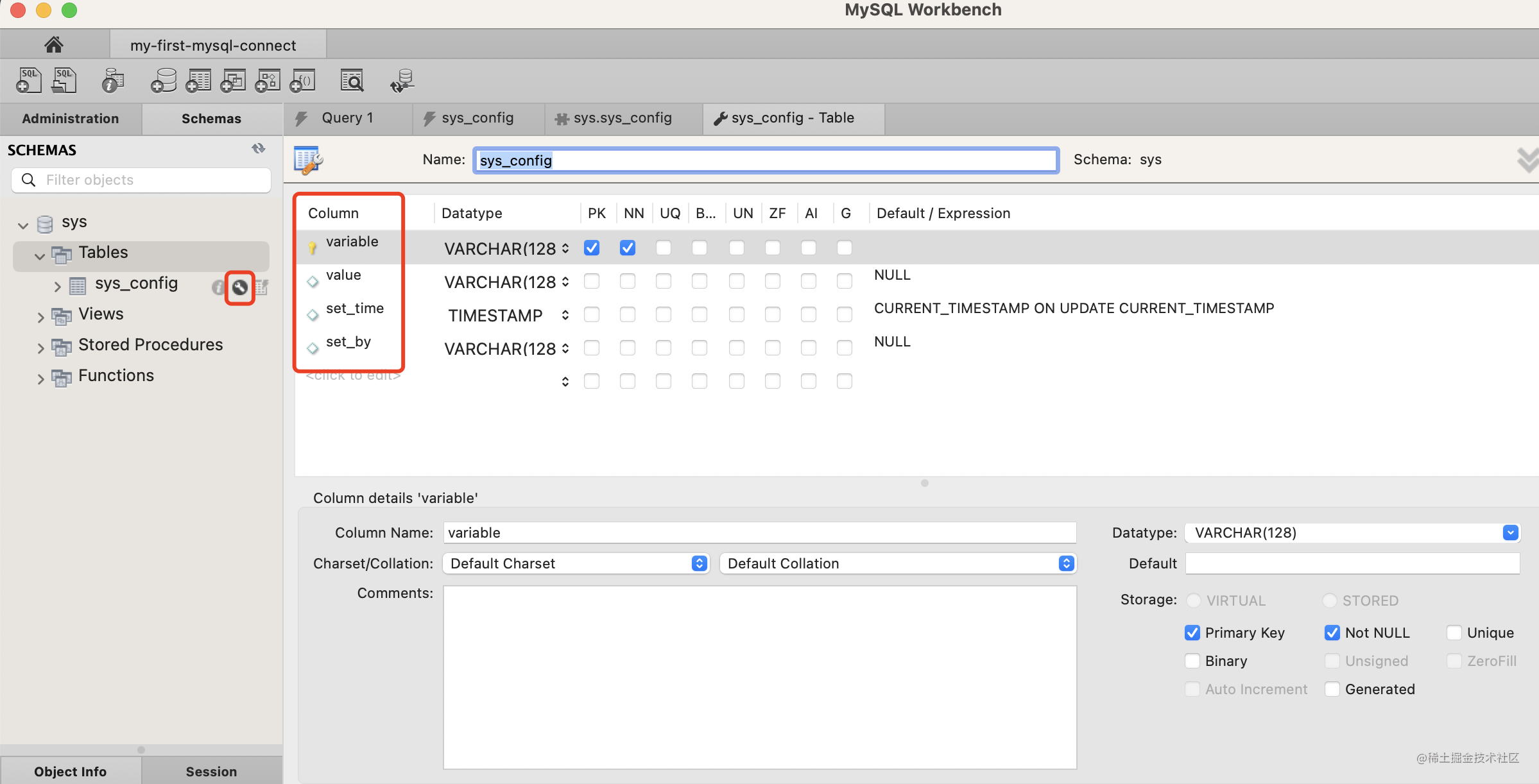Viewport: 1539px width, 784px height.
Task: Open Default Charset dropdown
Action: click(x=576, y=563)
